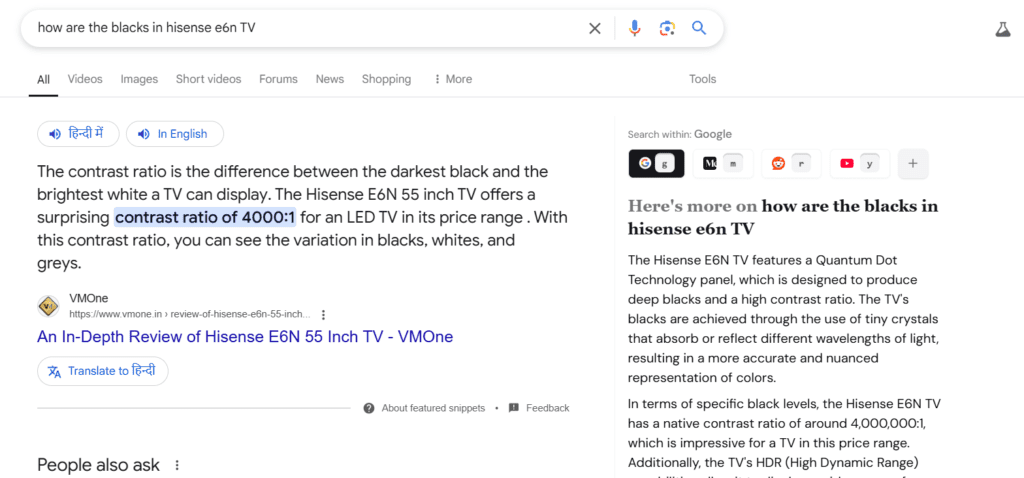Select the Medium search-within chip
This screenshot has width=1024, height=478.
723,163
